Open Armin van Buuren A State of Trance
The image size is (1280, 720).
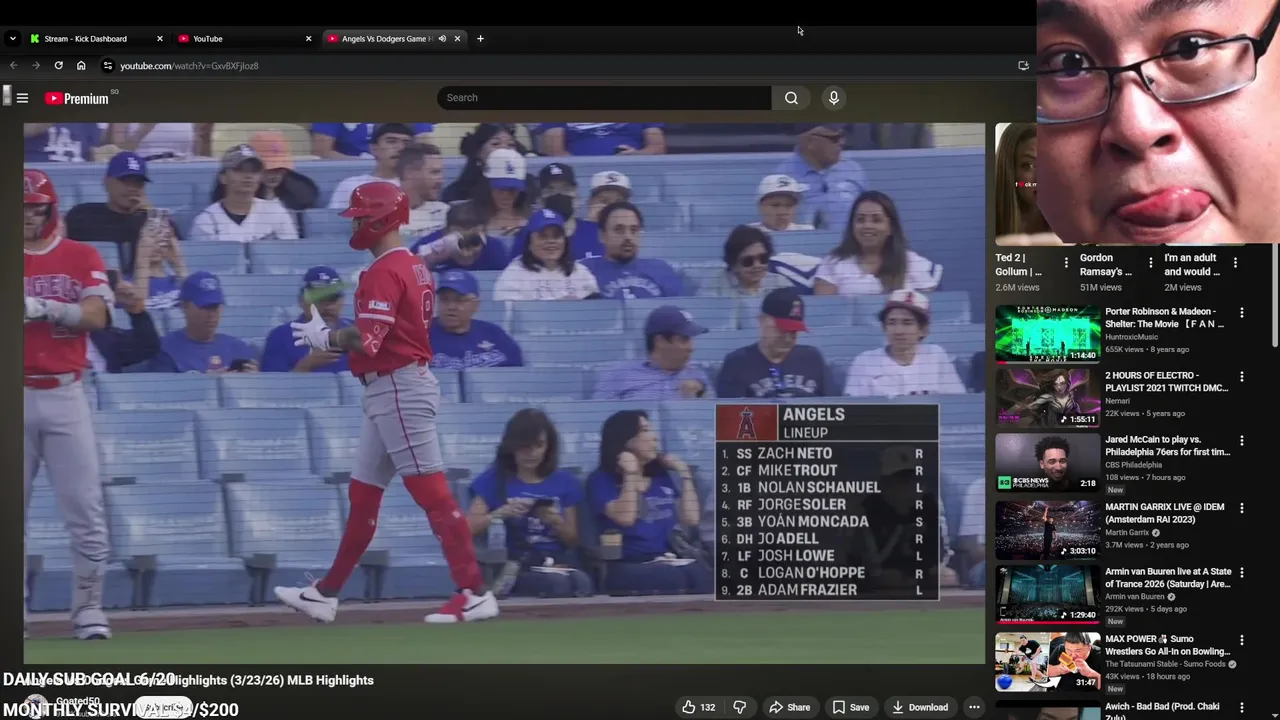(x=1168, y=578)
